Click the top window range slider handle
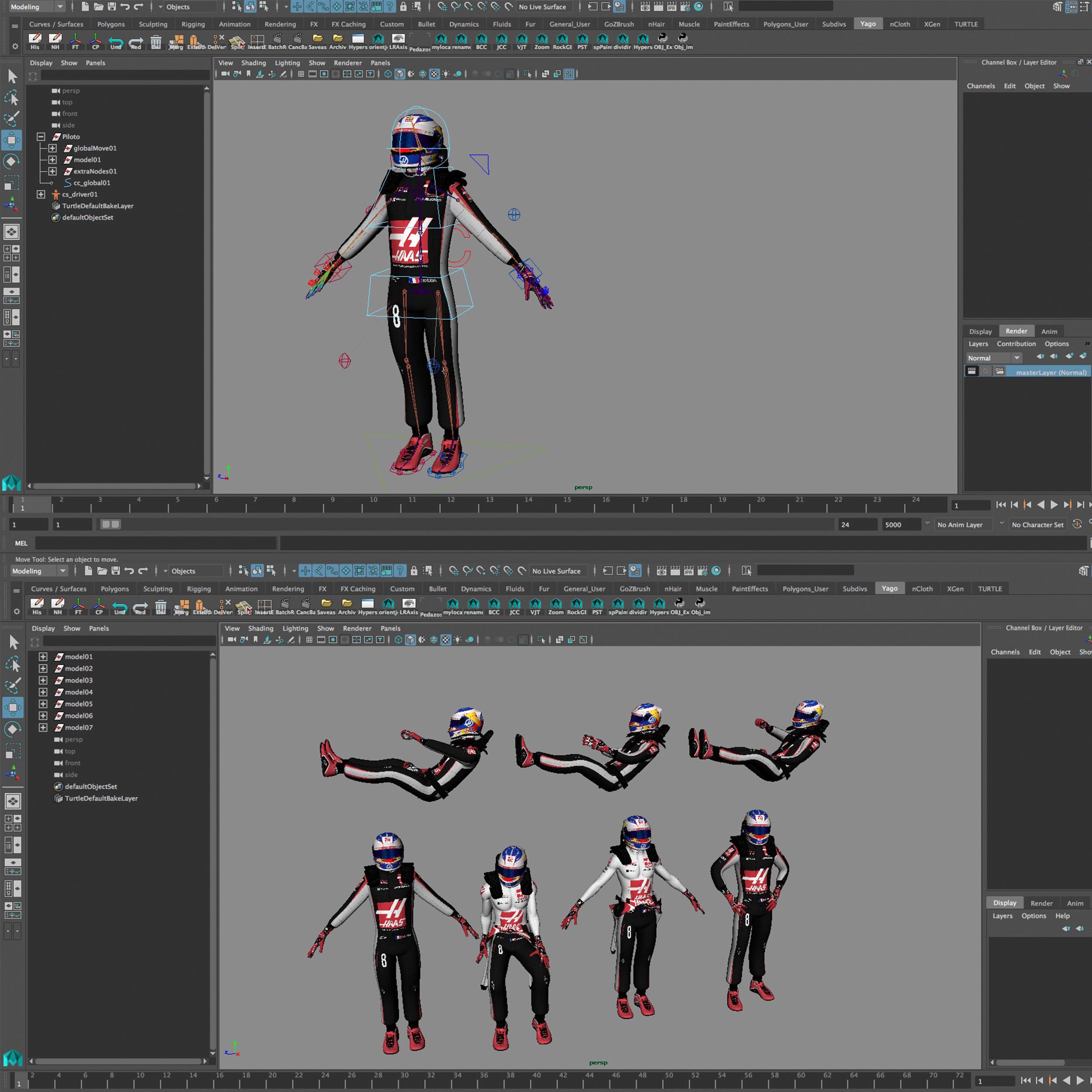 click(x=110, y=524)
